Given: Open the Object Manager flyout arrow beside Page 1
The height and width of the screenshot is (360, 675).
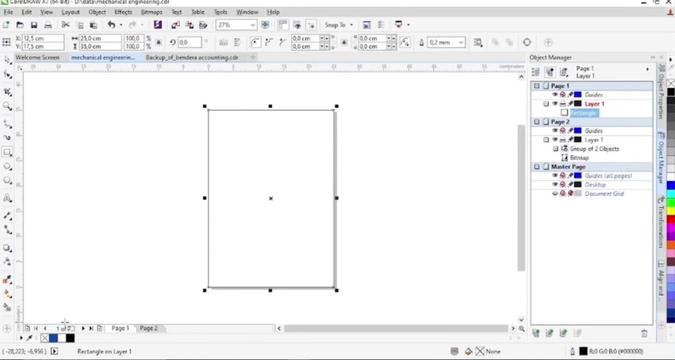Looking at the screenshot, I should (x=647, y=69).
